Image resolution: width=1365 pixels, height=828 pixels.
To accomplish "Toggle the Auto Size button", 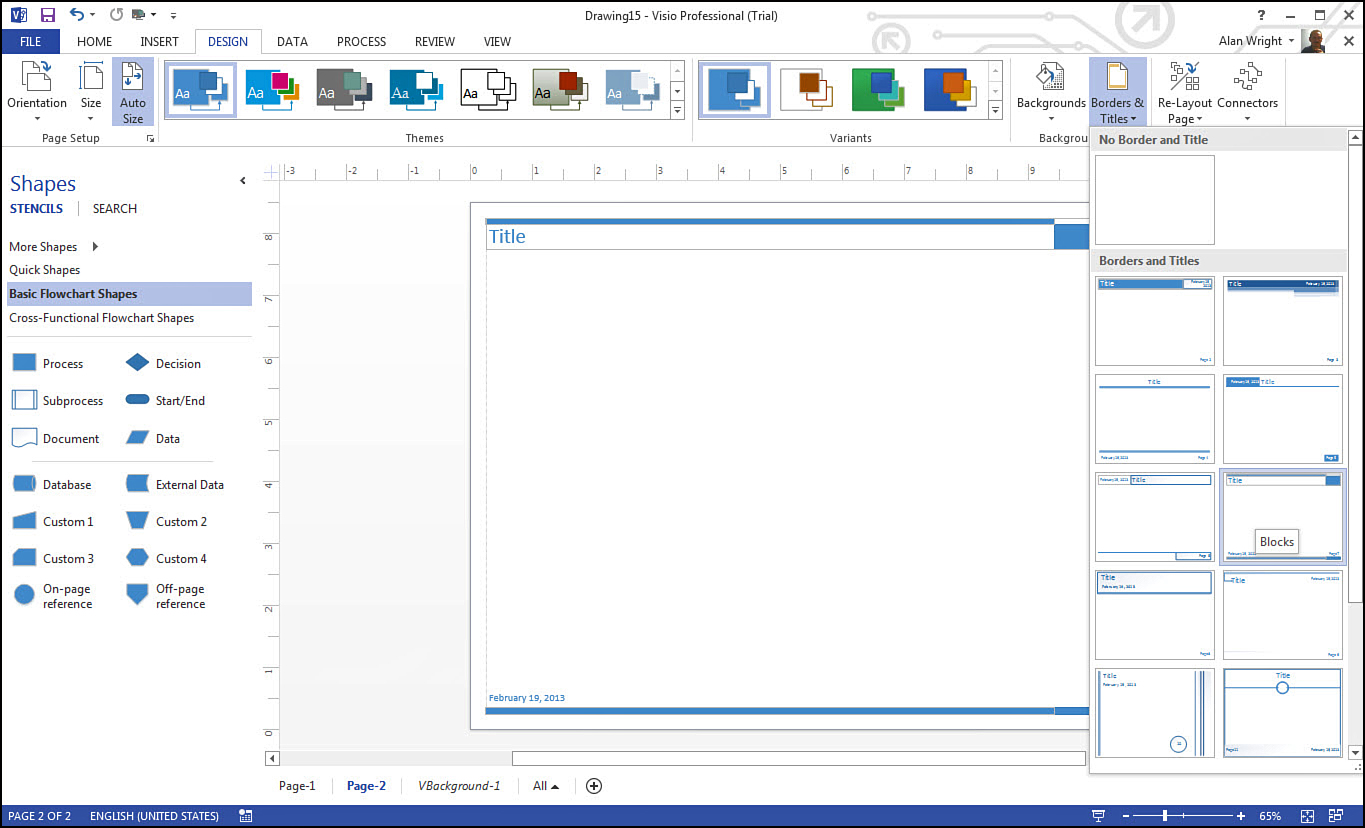I will pos(132,91).
